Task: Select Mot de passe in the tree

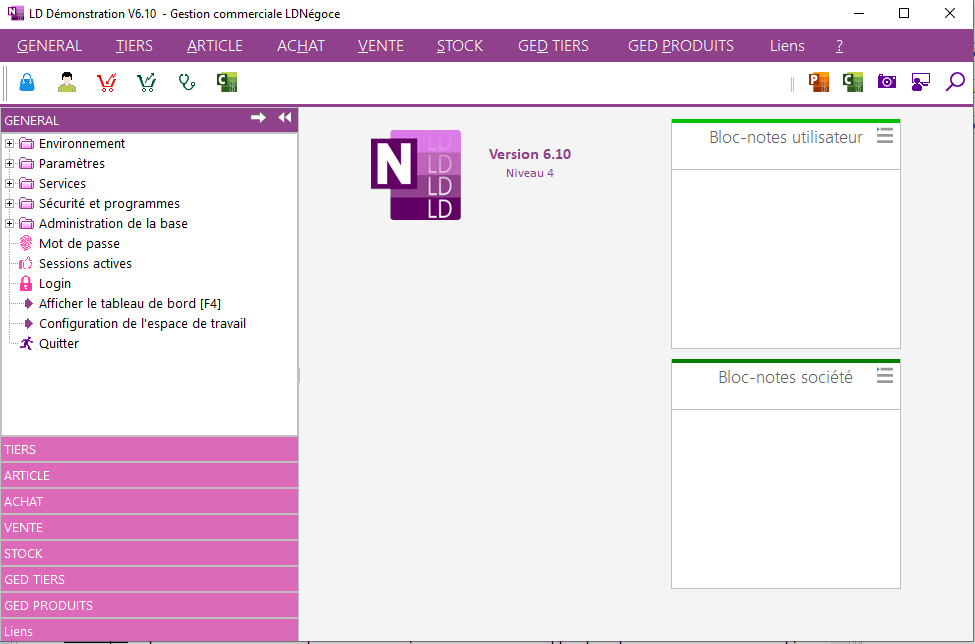Action: pos(79,244)
